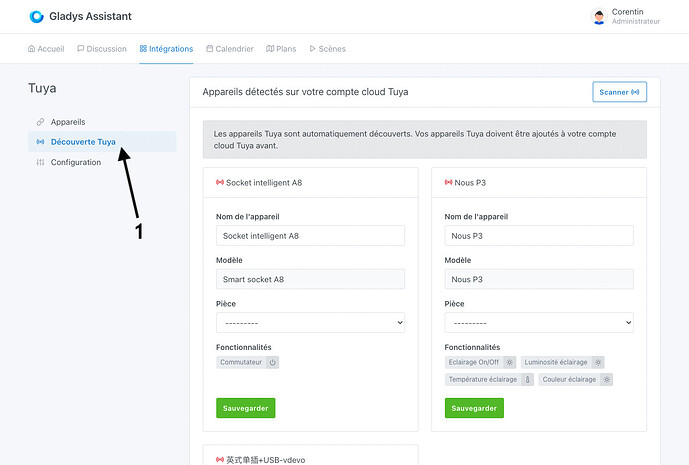Image resolution: width=689 pixels, height=465 pixels.
Task: Click the Nous P3 device name field
Action: pyautogui.click(x=539, y=236)
